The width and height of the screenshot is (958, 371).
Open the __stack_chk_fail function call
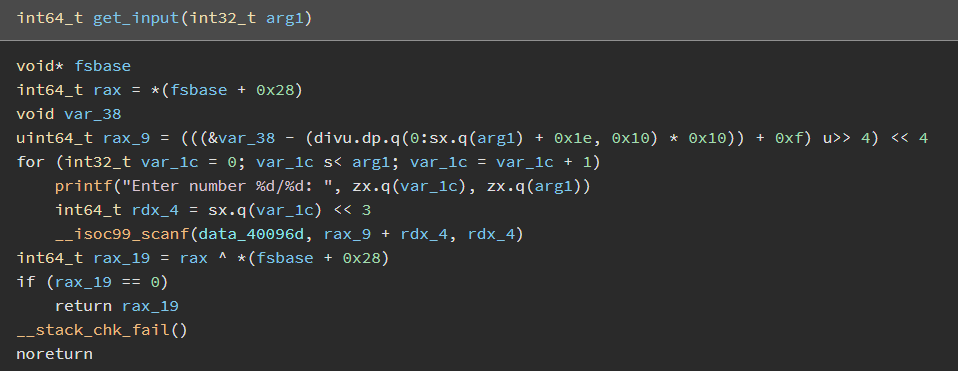tap(92, 330)
